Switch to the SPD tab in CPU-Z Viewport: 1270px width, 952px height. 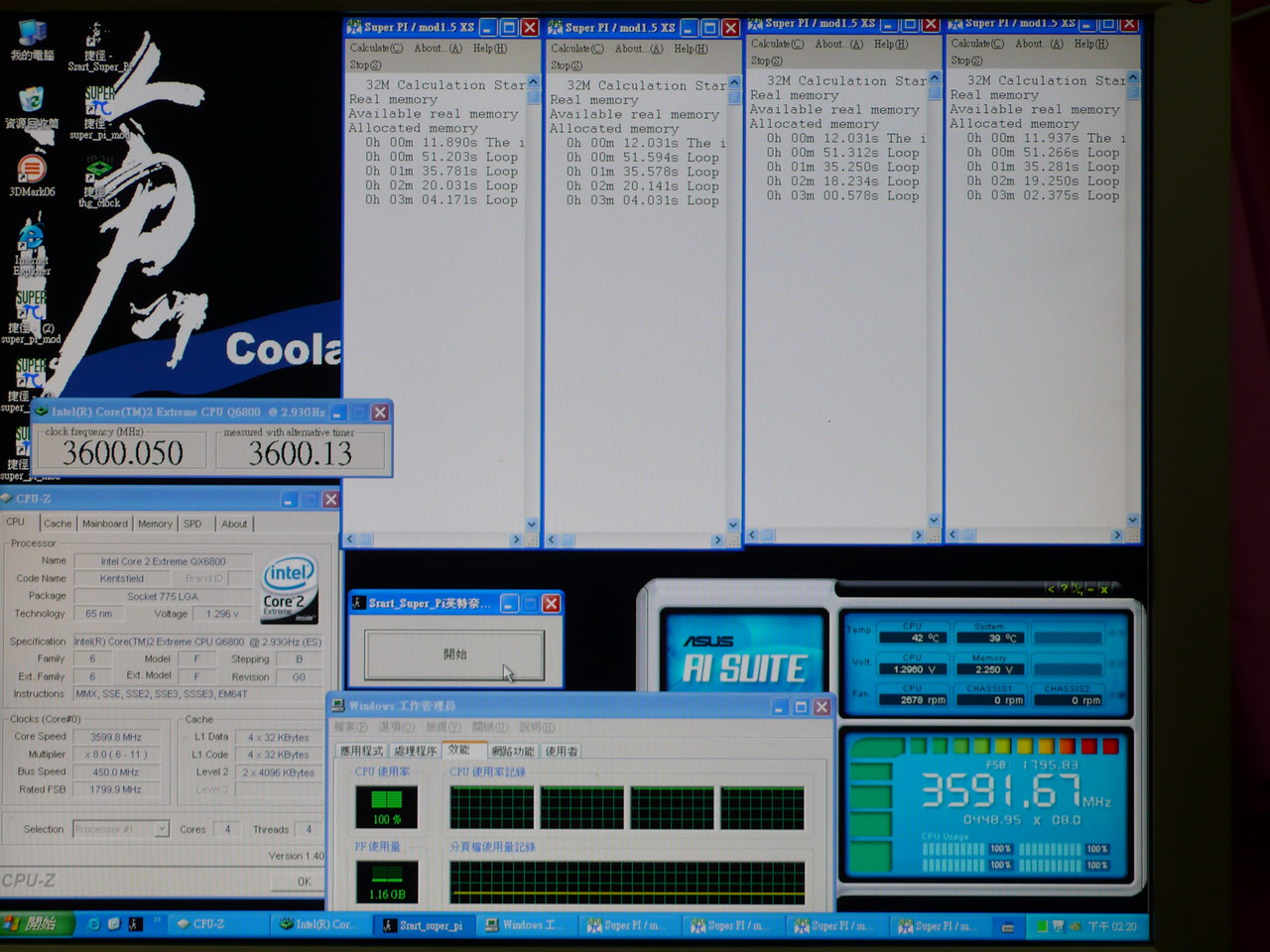192,524
